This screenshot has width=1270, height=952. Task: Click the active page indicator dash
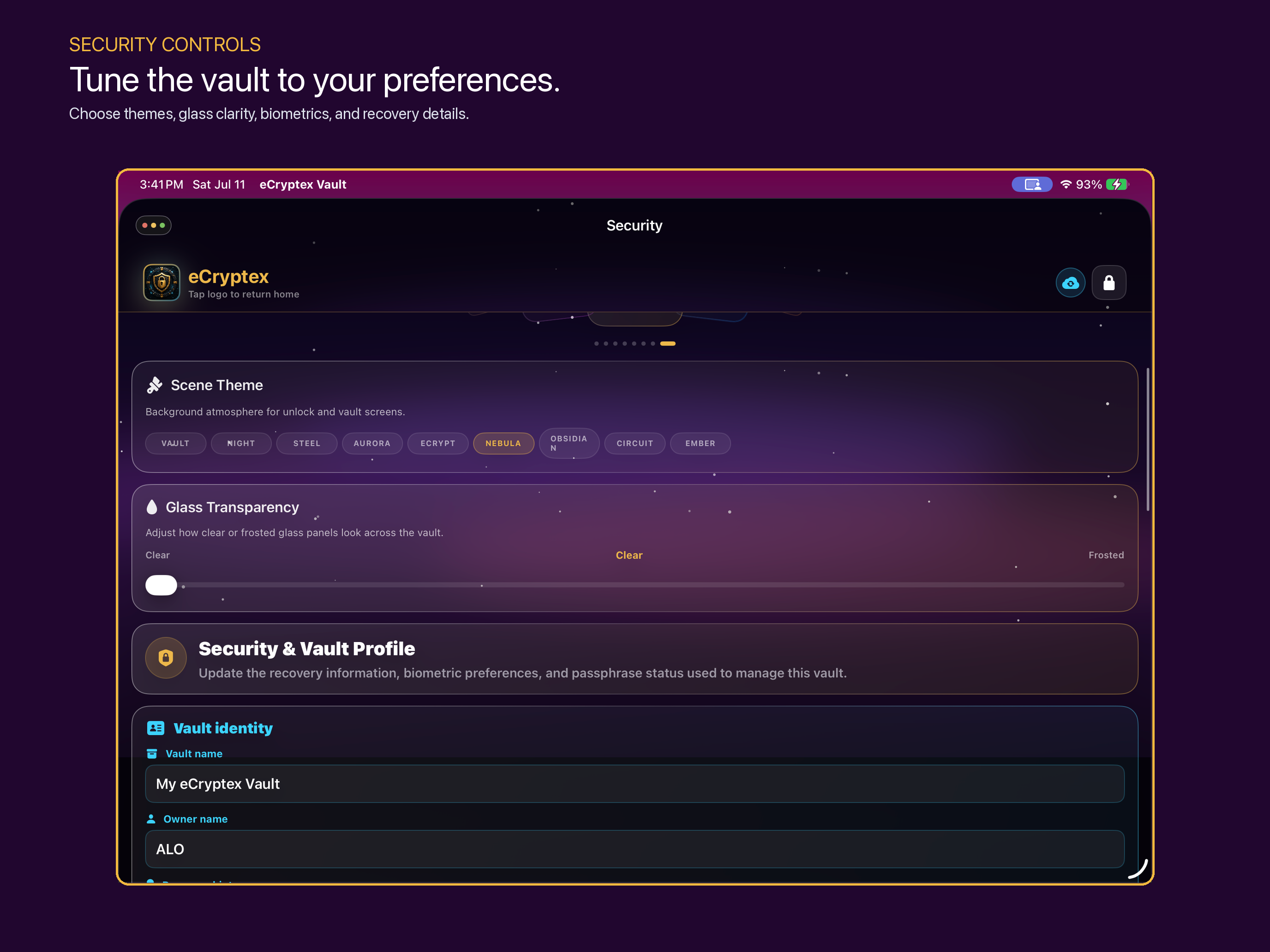pos(668,344)
